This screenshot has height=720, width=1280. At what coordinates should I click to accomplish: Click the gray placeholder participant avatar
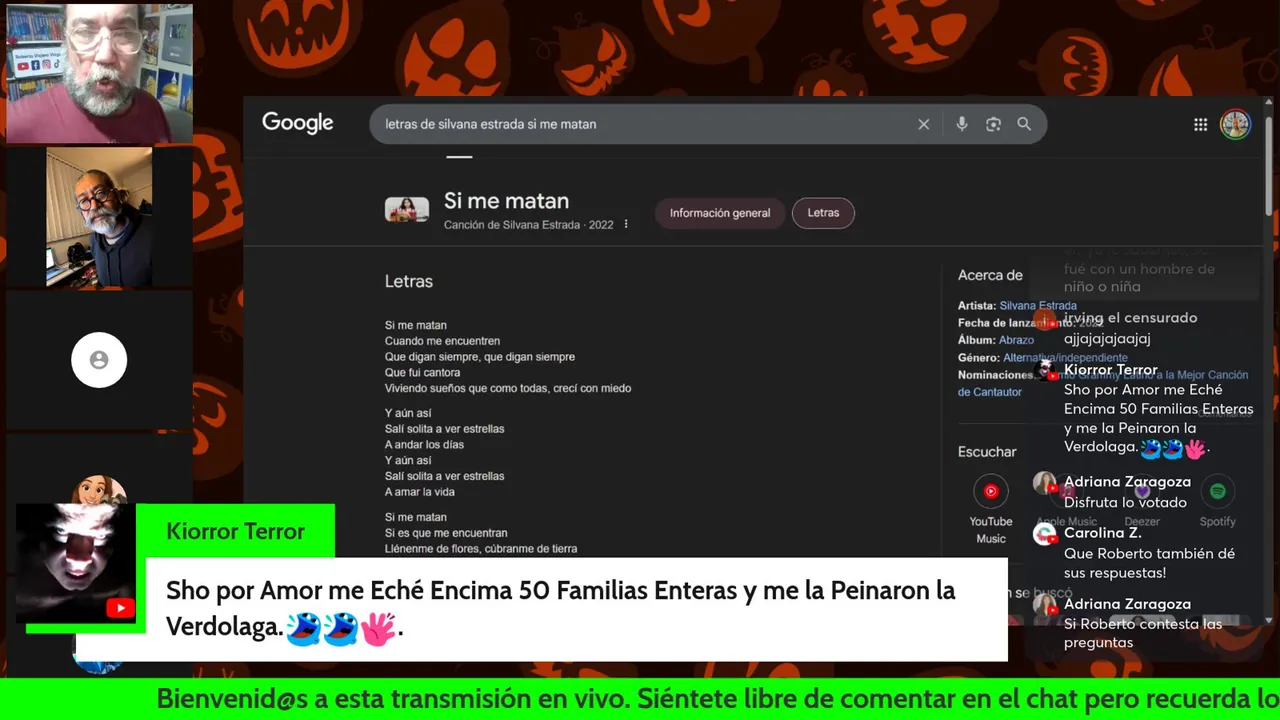click(x=99, y=360)
